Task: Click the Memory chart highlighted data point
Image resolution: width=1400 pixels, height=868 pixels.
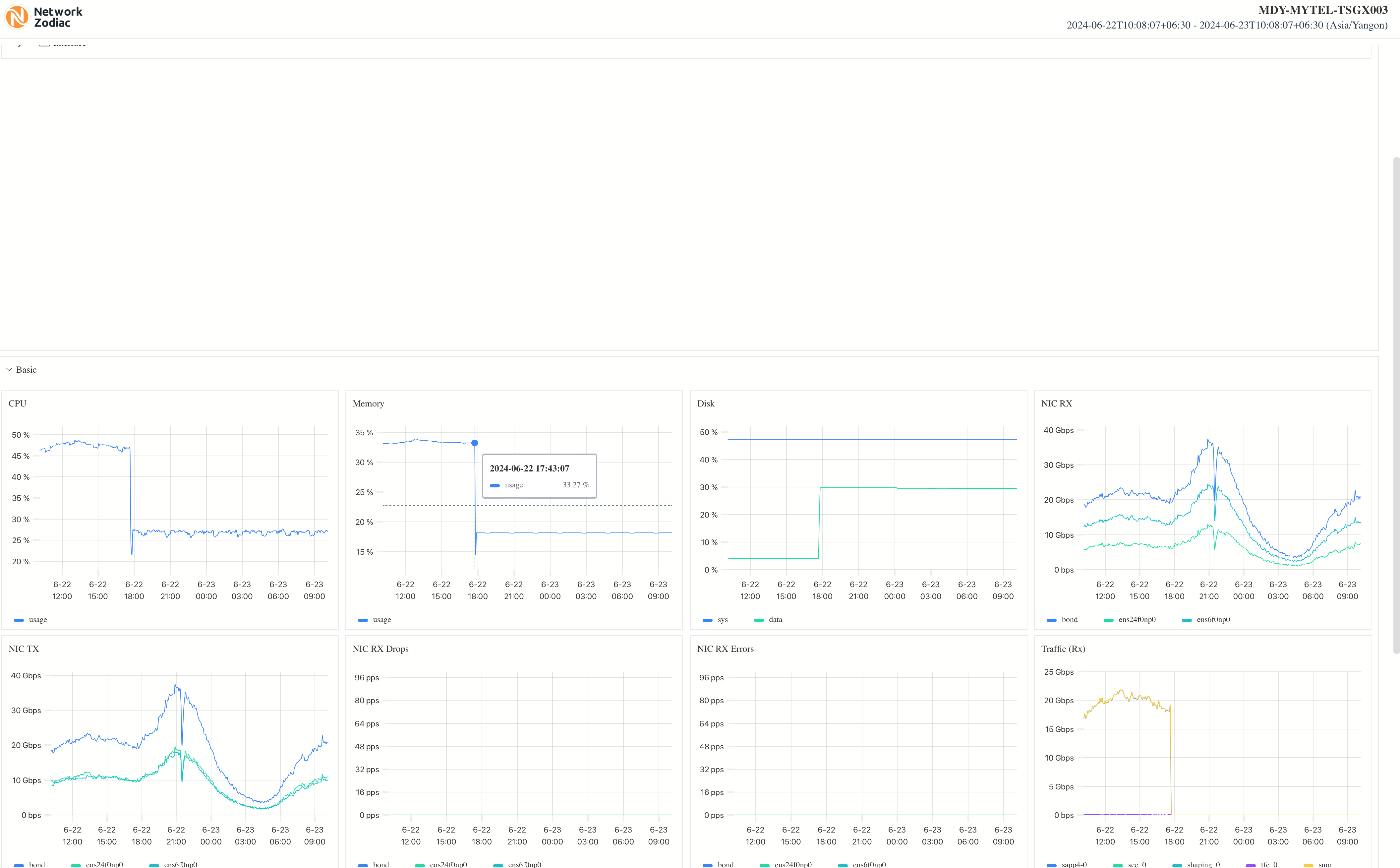Action: (475, 443)
